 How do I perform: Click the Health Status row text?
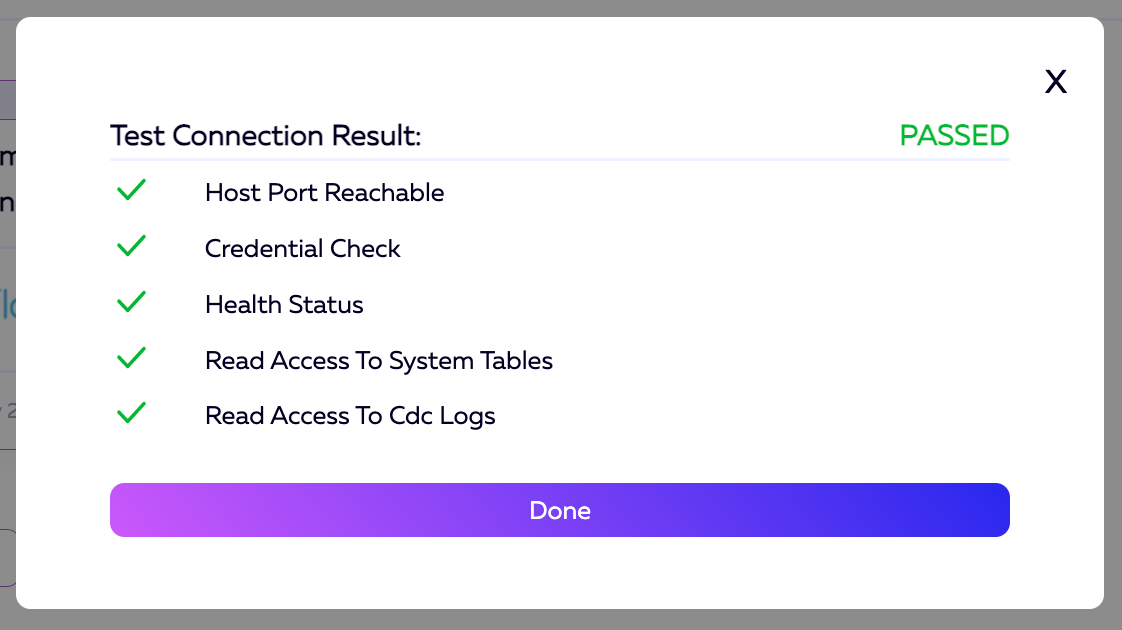284,305
